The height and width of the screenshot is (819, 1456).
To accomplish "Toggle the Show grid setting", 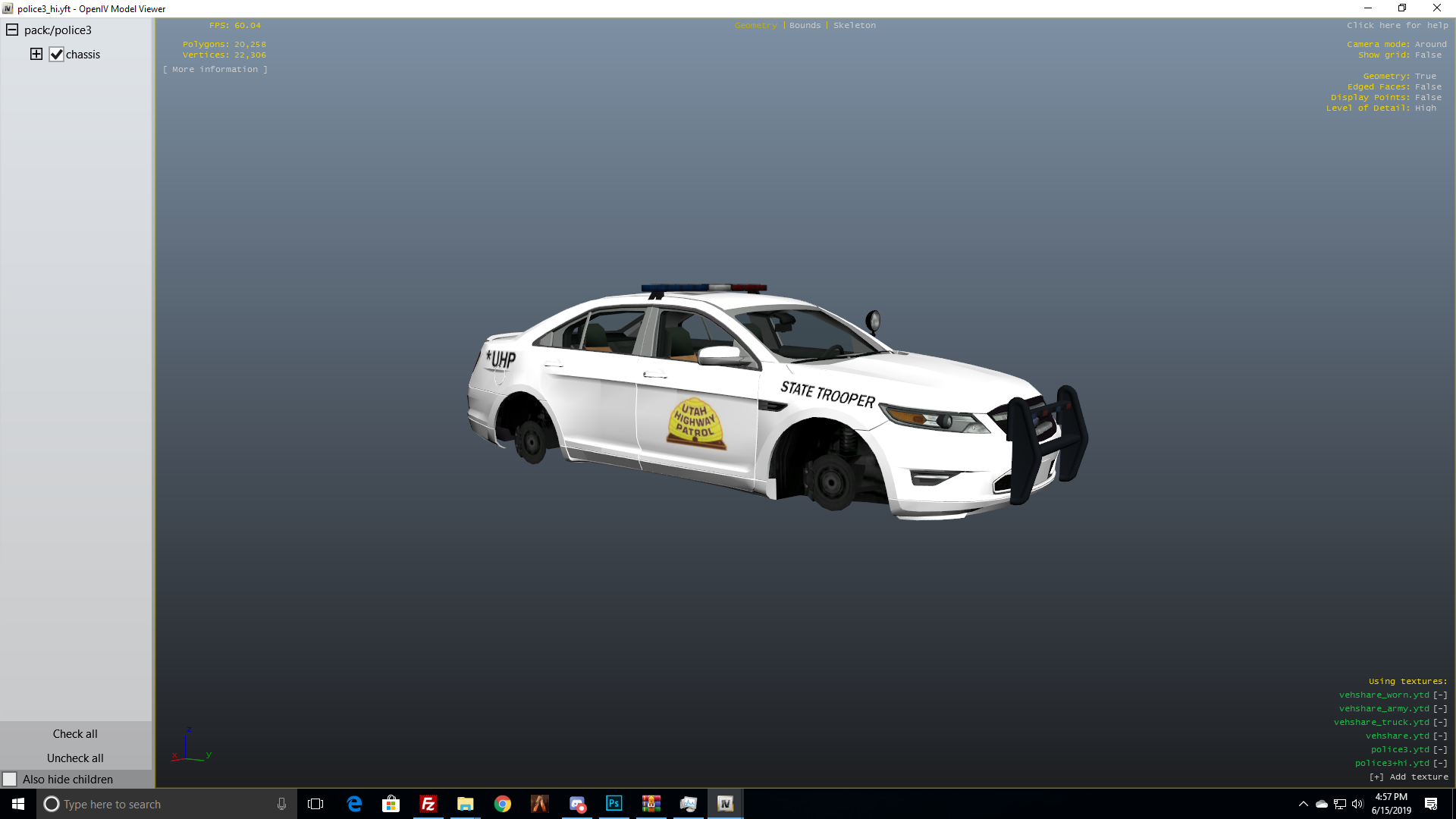I will tap(1427, 55).
